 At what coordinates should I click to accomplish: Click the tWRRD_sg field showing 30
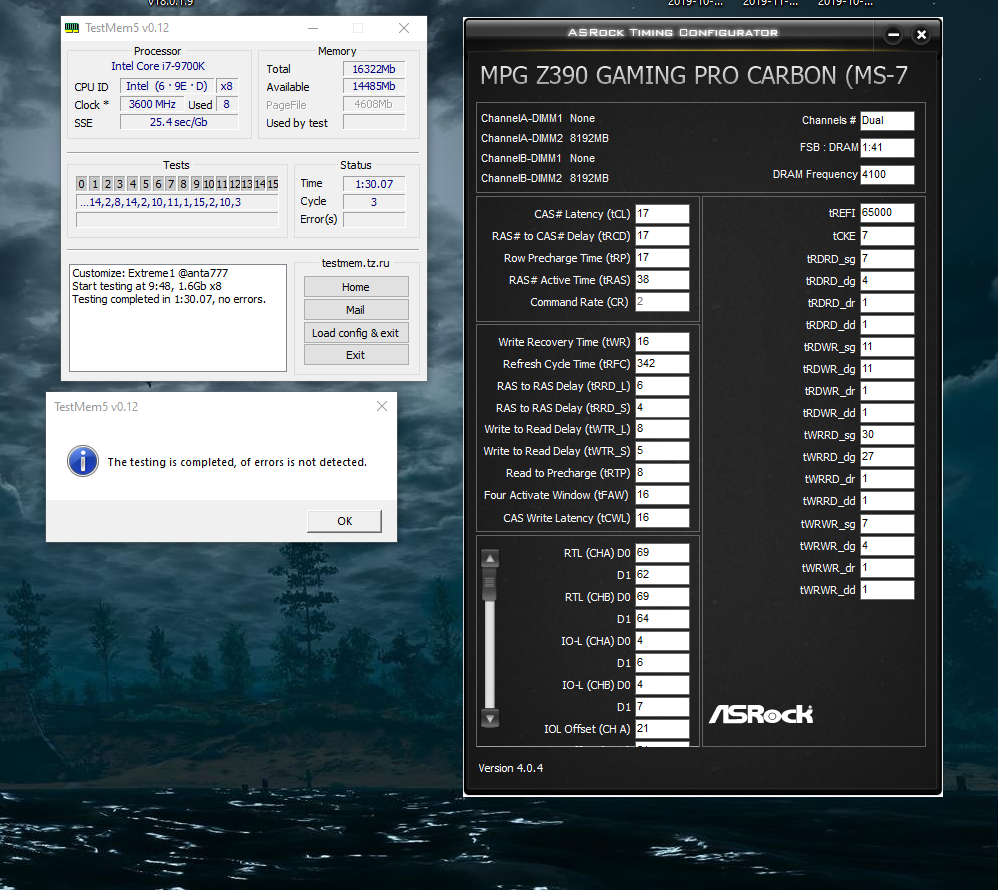click(x=887, y=435)
